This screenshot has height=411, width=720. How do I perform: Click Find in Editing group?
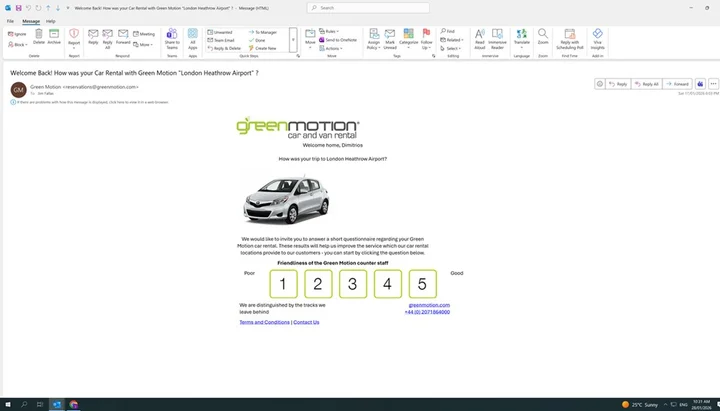pos(447,31)
